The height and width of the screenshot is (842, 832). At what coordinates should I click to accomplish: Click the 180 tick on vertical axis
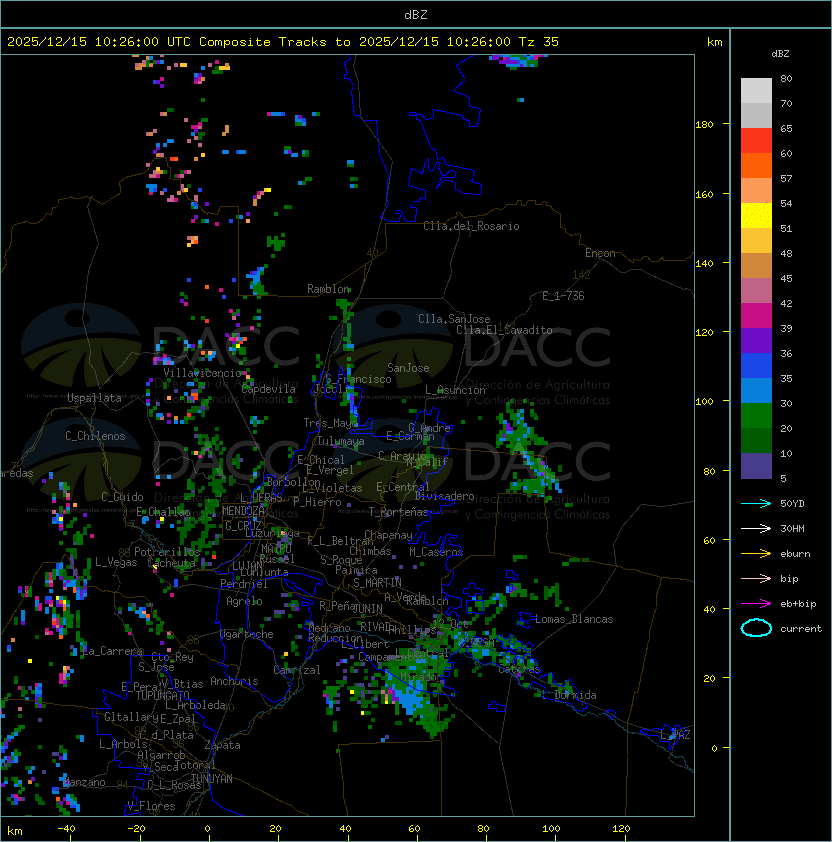coord(704,125)
